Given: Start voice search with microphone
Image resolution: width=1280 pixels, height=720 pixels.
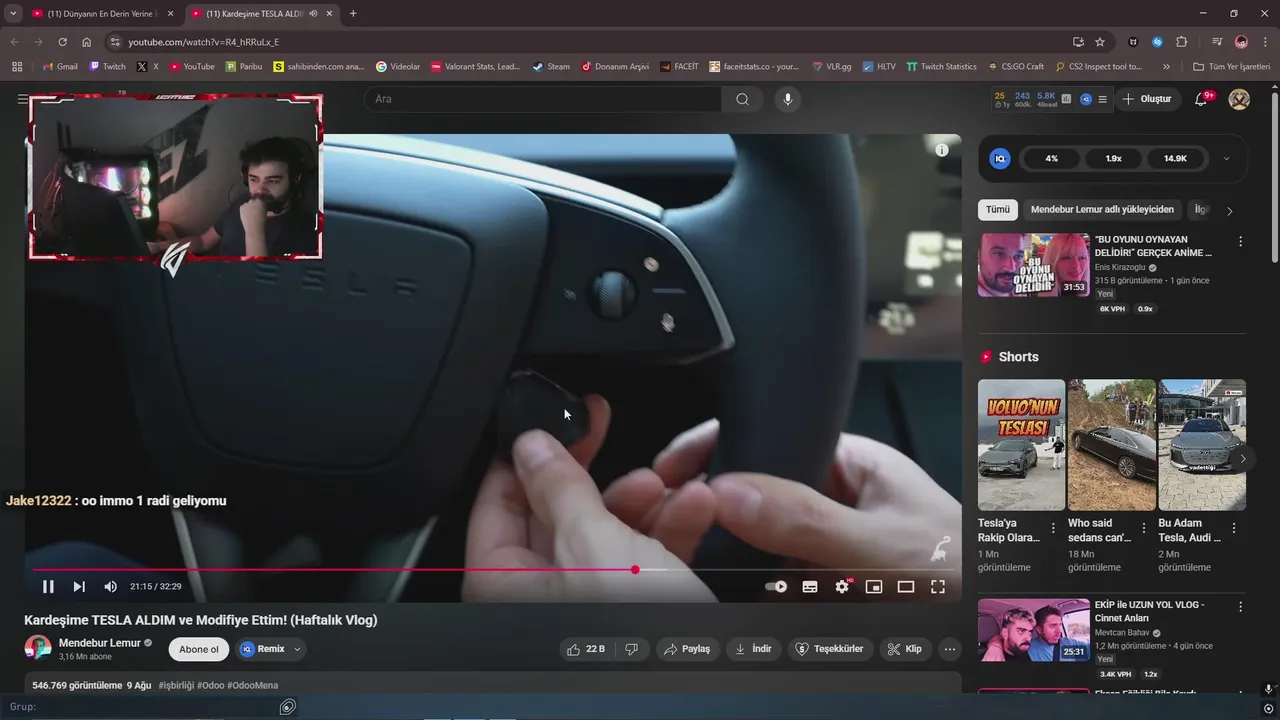Looking at the screenshot, I should click(788, 99).
